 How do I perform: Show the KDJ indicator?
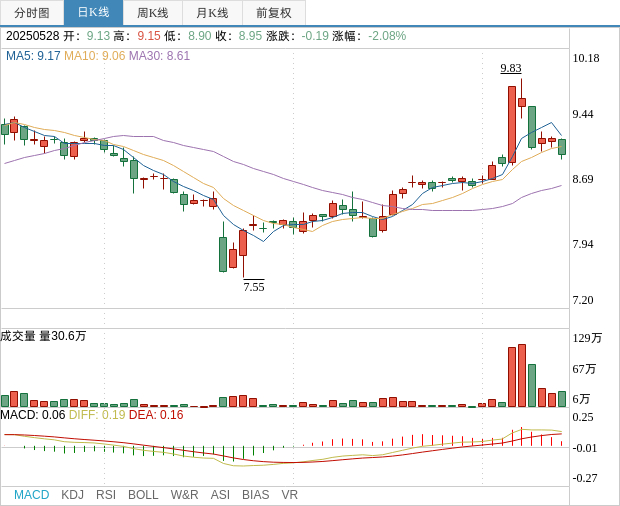[72, 495]
